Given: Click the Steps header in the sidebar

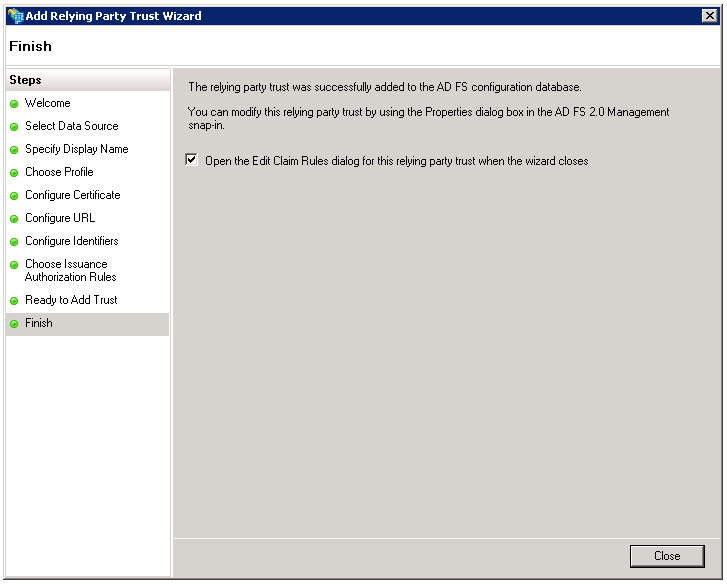Looking at the screenshot, I should pos(25,80).
